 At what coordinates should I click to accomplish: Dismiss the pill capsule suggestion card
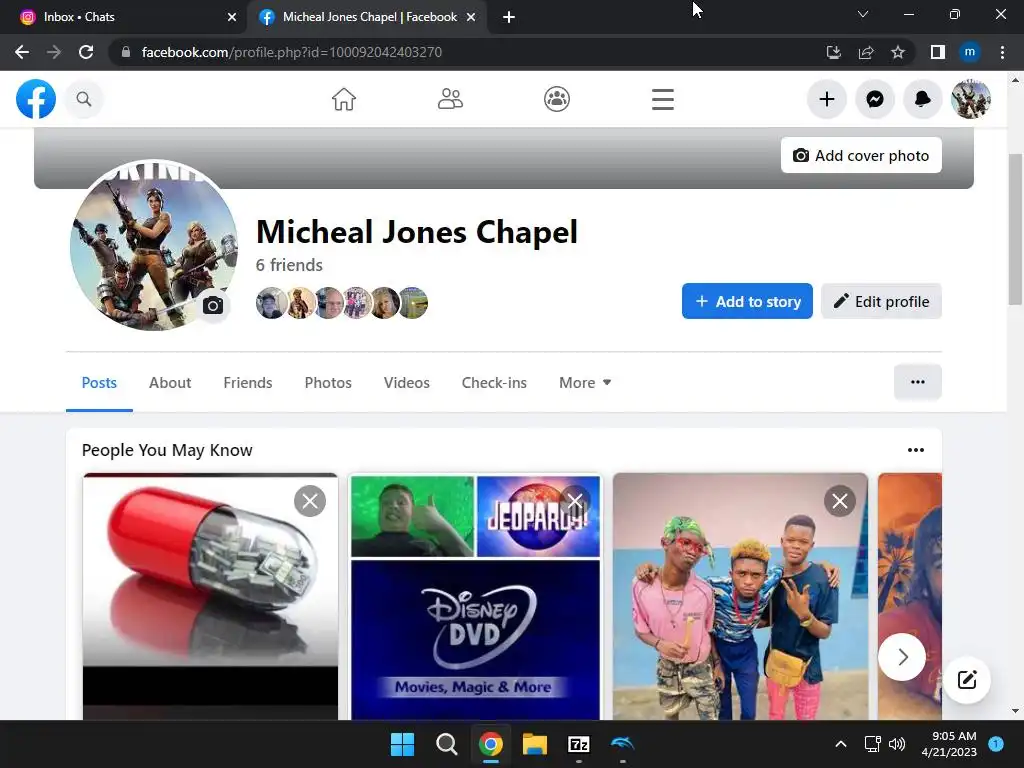[310, 501]
